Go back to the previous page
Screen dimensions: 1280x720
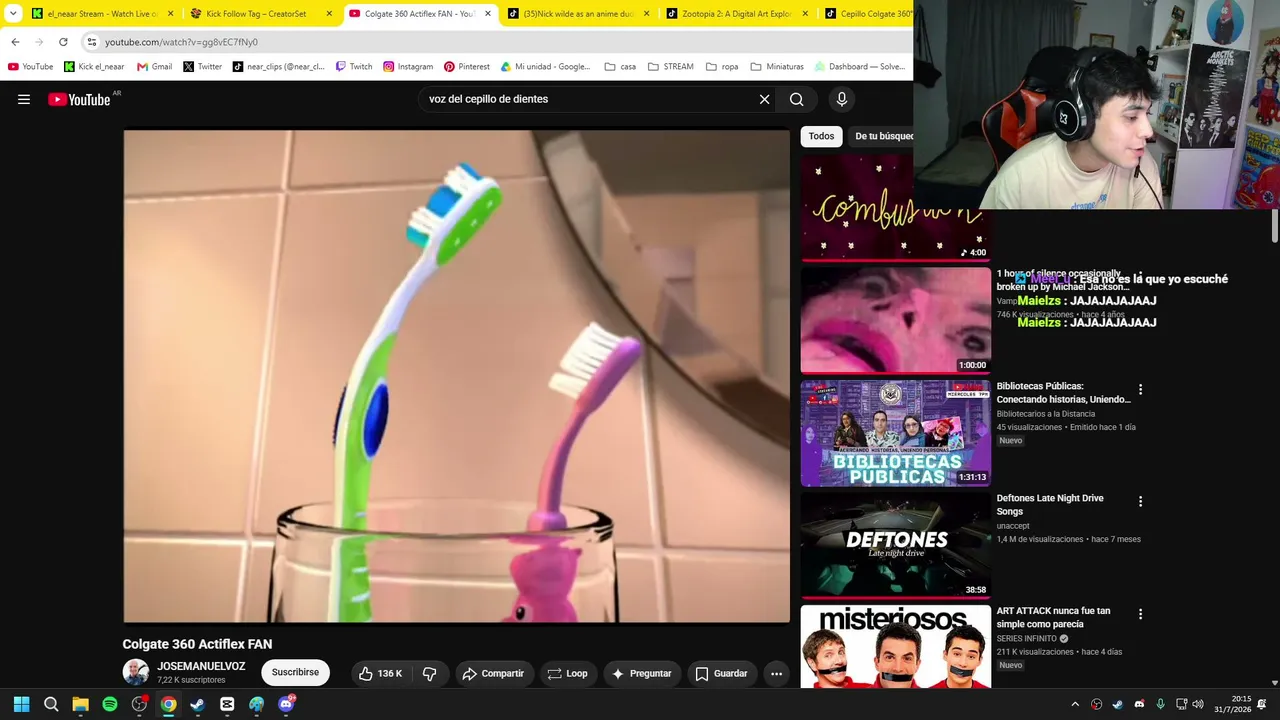pyautogui.click(x=15, y=42)
